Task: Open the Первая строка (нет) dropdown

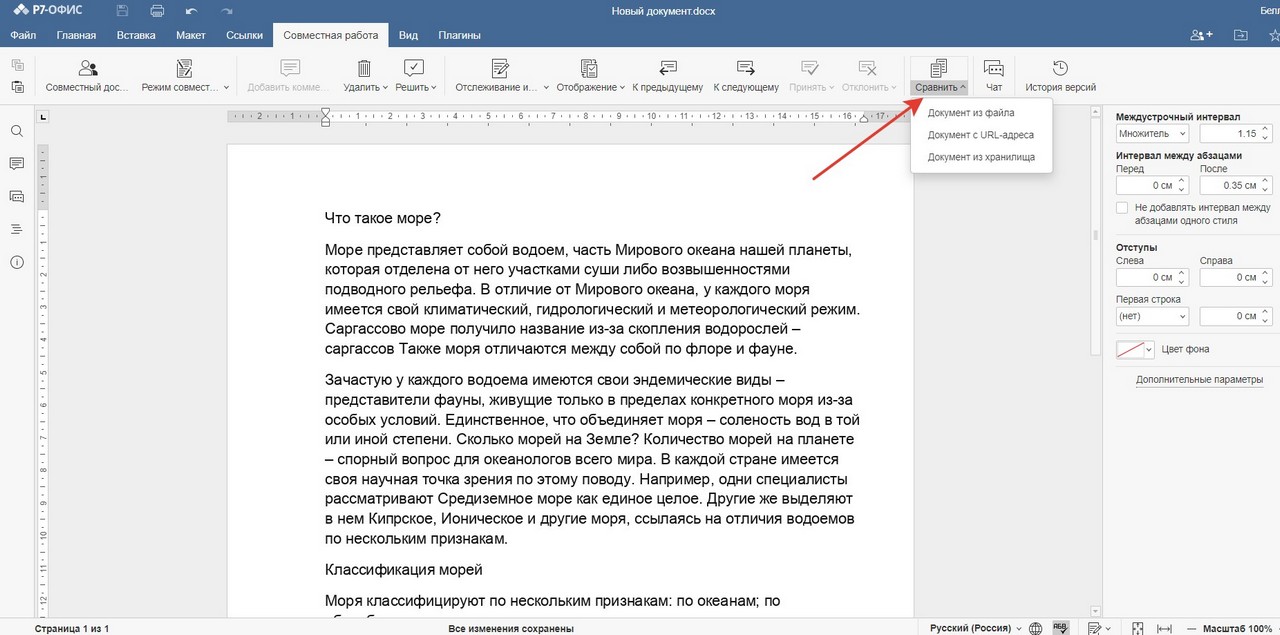Action: click(x=1152, y=316)
